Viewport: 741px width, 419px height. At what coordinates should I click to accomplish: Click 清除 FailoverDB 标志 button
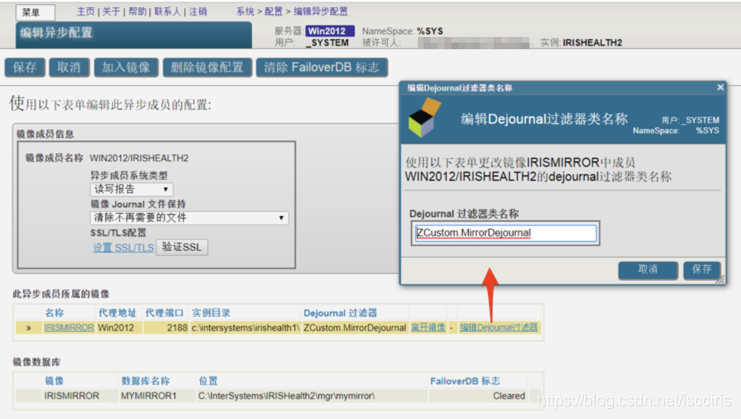[322, 67]
